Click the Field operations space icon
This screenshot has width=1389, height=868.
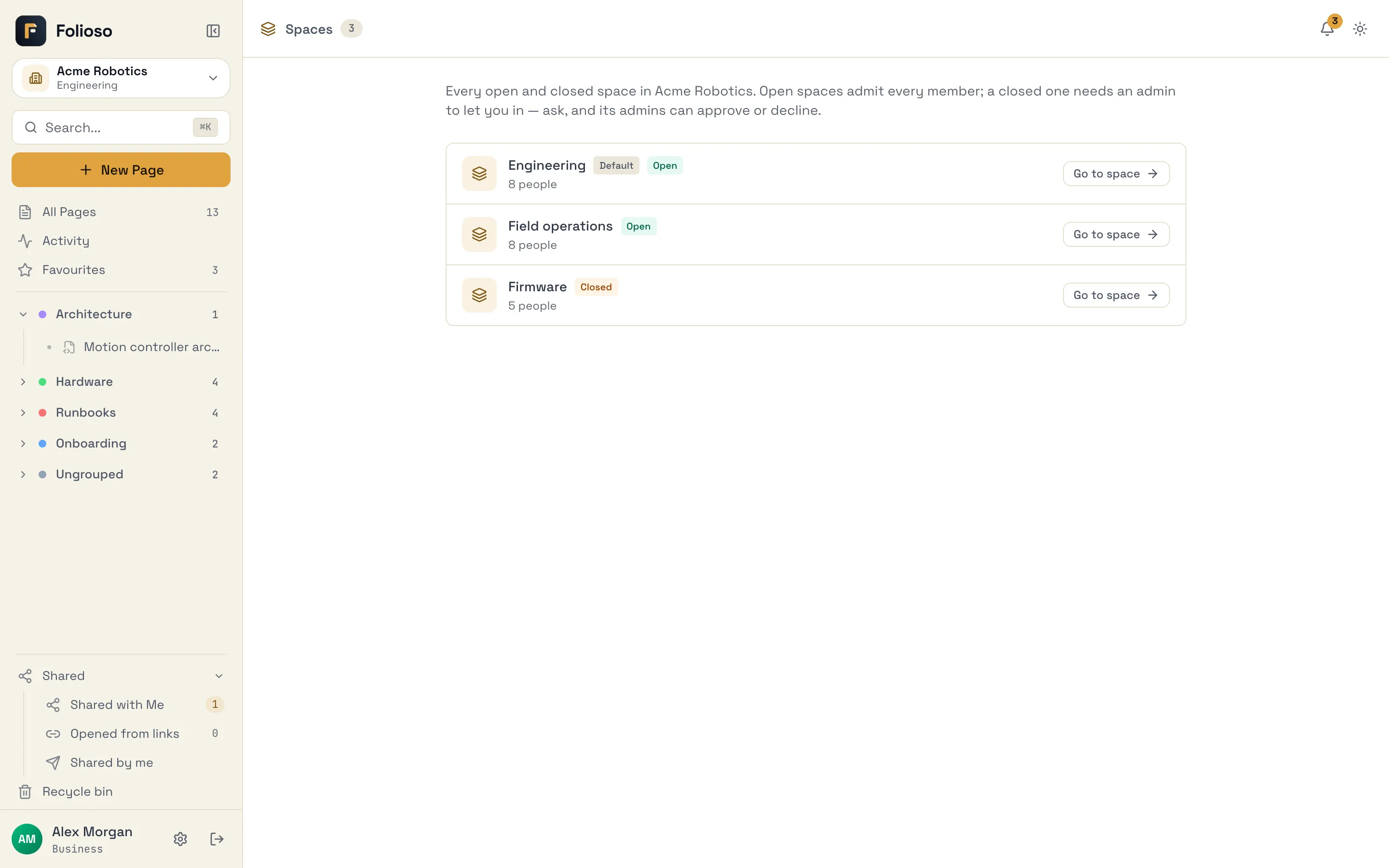point(479,234)
